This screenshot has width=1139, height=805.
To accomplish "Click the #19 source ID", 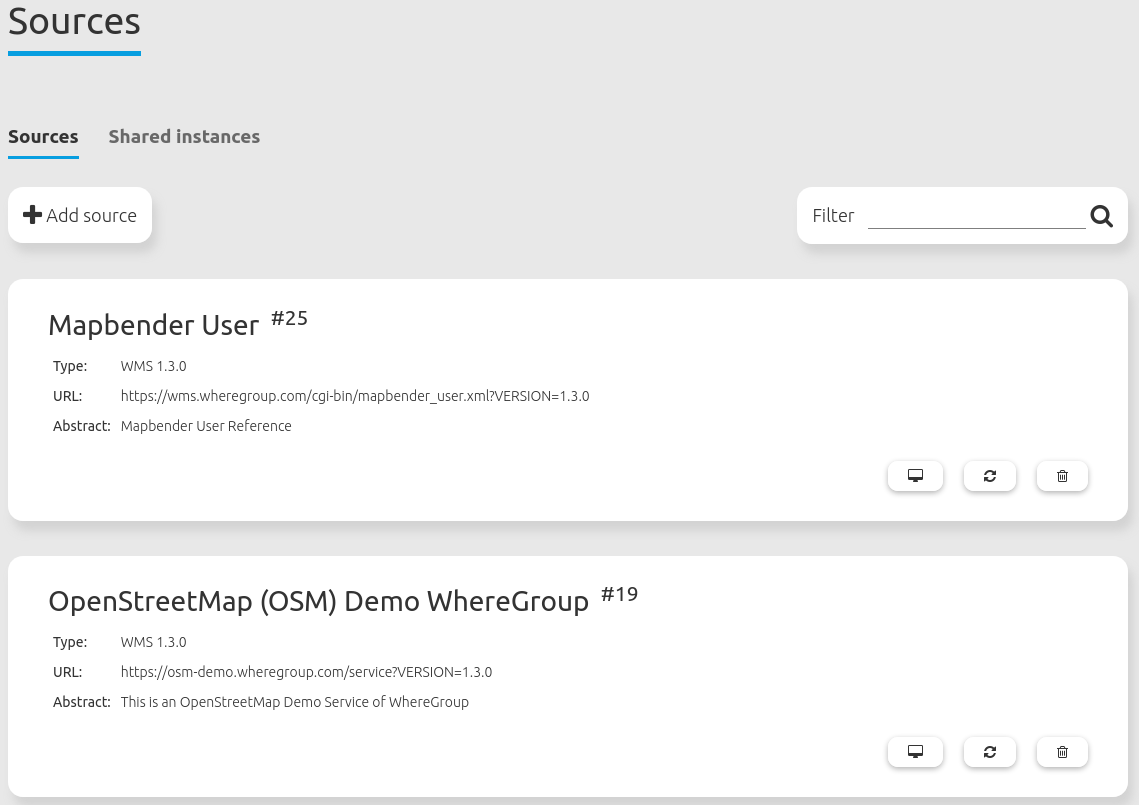I will click(619, 595).
